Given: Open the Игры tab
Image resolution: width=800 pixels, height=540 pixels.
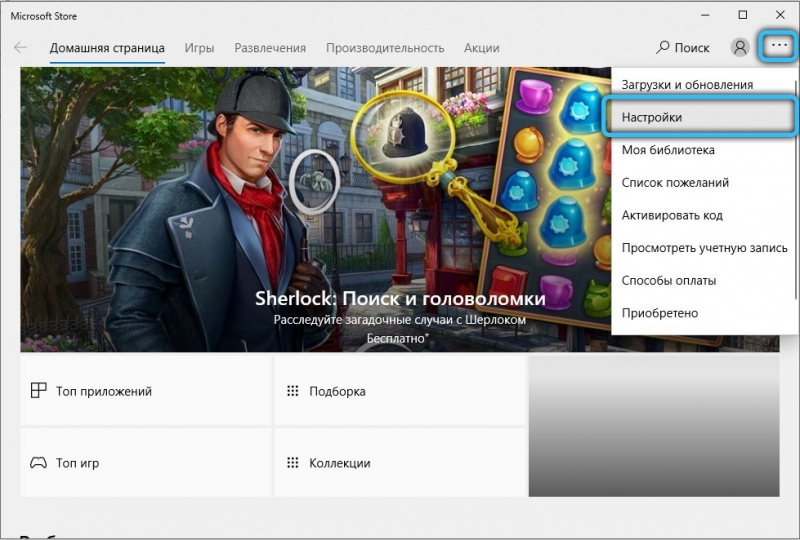Looking at the screenshot, I should 199,48.
